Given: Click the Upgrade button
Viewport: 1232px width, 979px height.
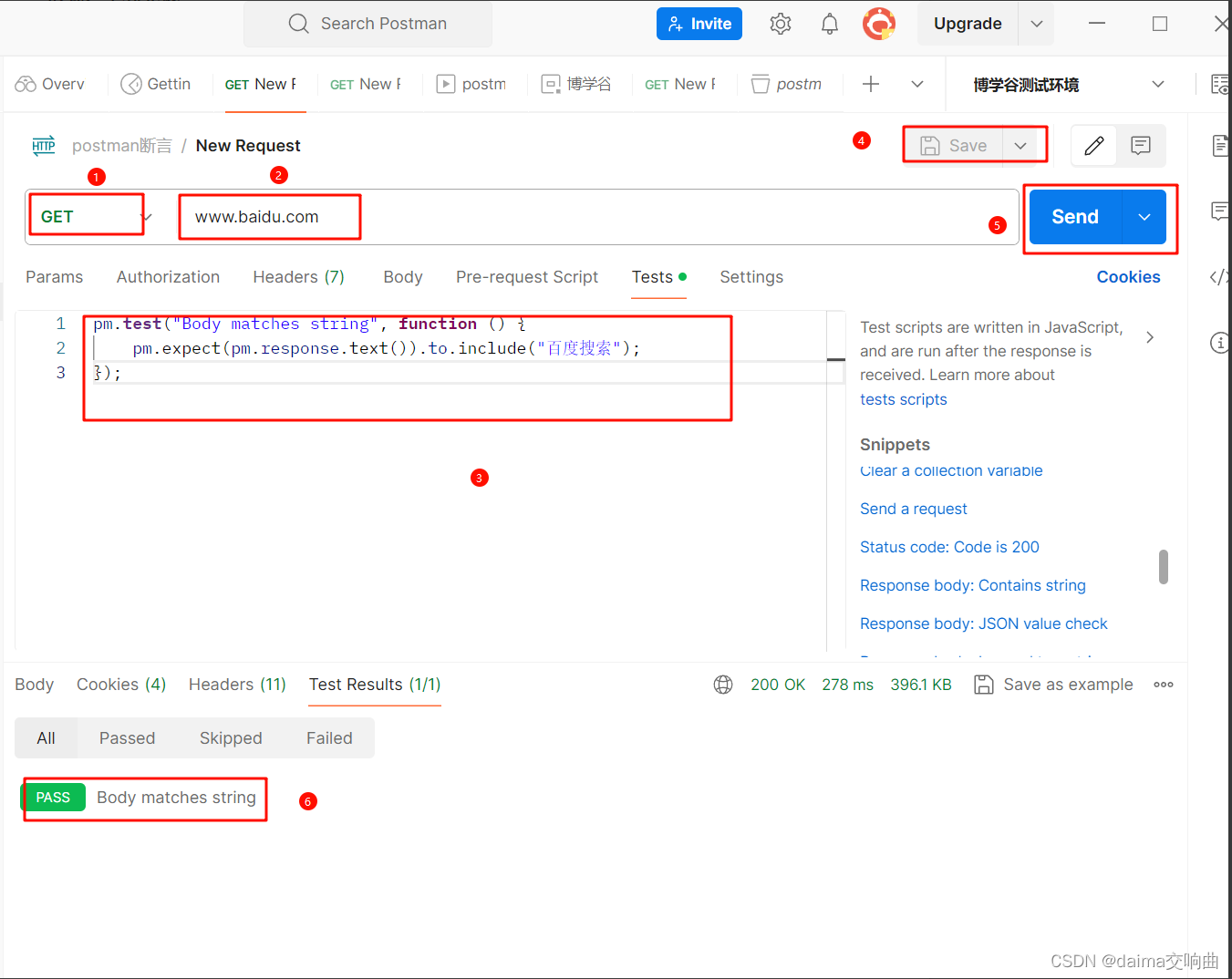Looking at the screenshot, I should [968, 24].
